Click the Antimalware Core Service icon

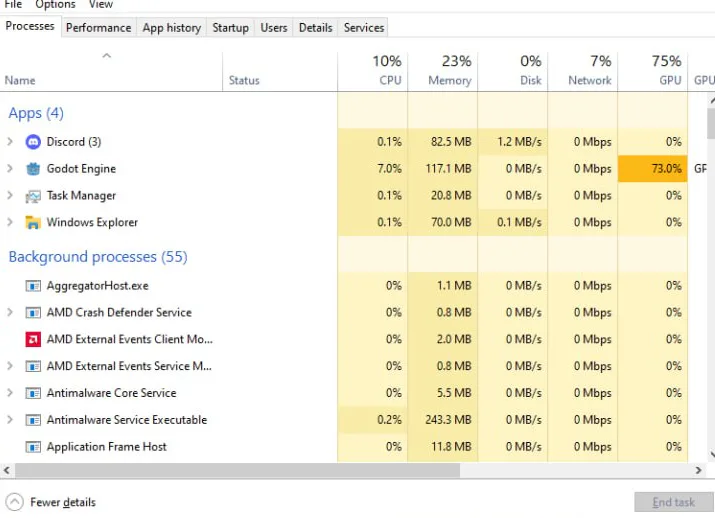tap(33, 393)
